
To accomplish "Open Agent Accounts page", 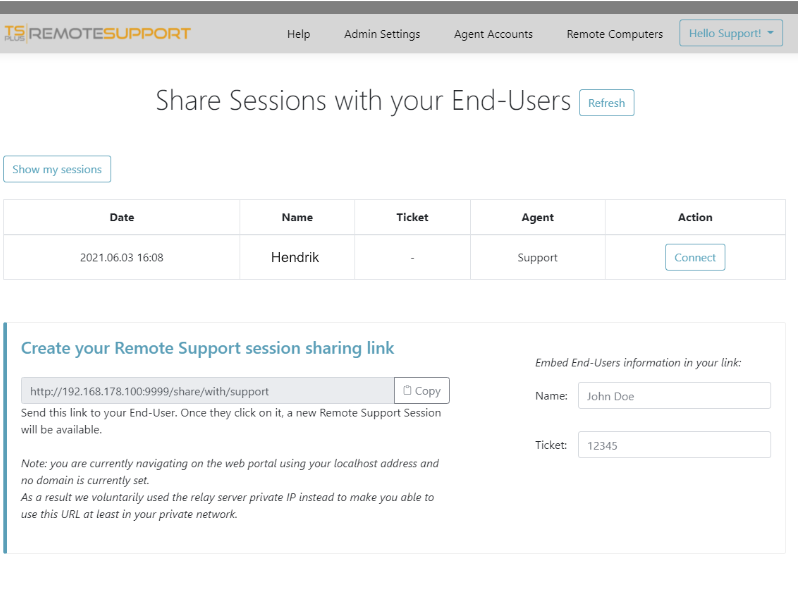I will point(493,34).
